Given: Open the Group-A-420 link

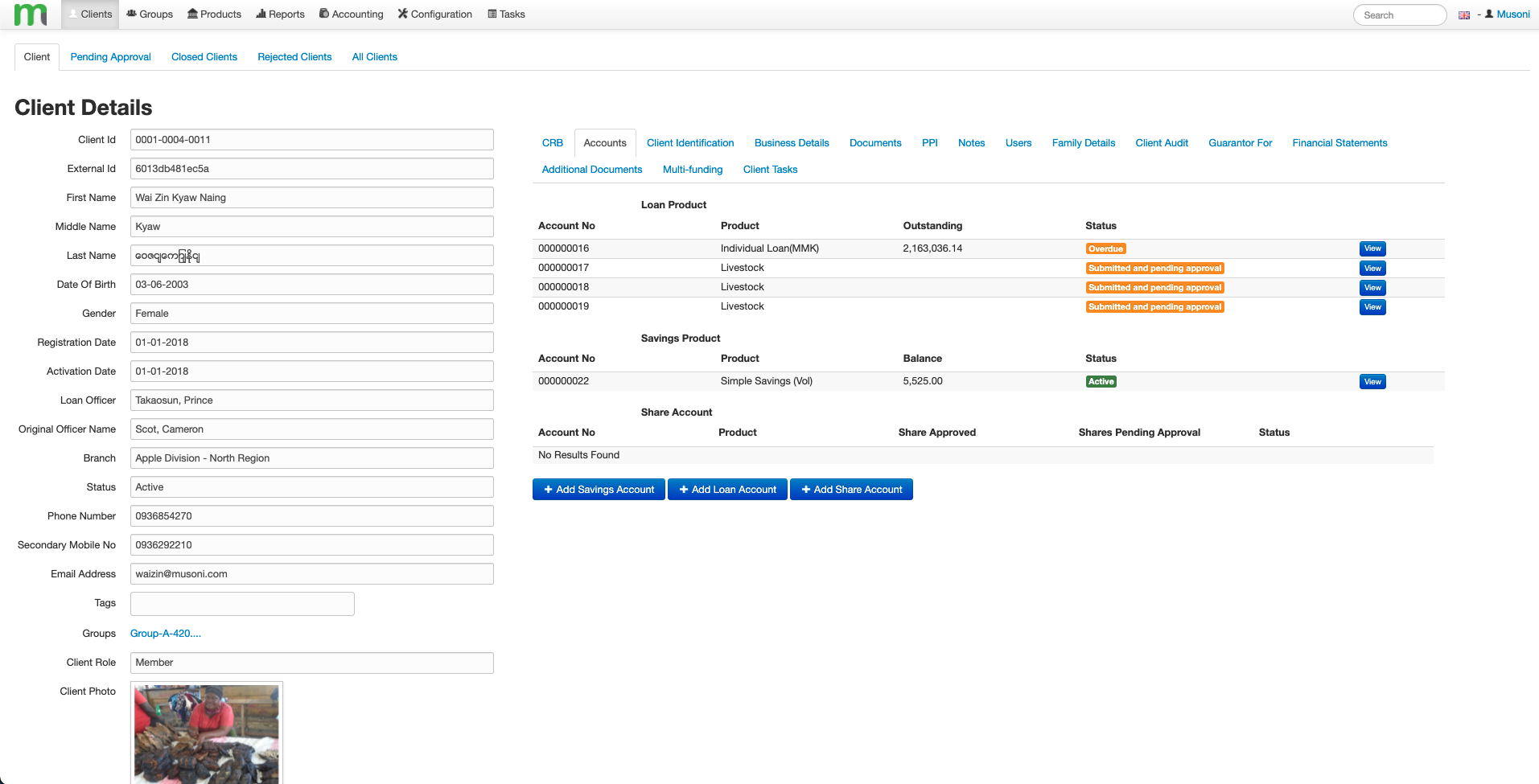Looking at the screenshot, I should (x=165, y=634).
